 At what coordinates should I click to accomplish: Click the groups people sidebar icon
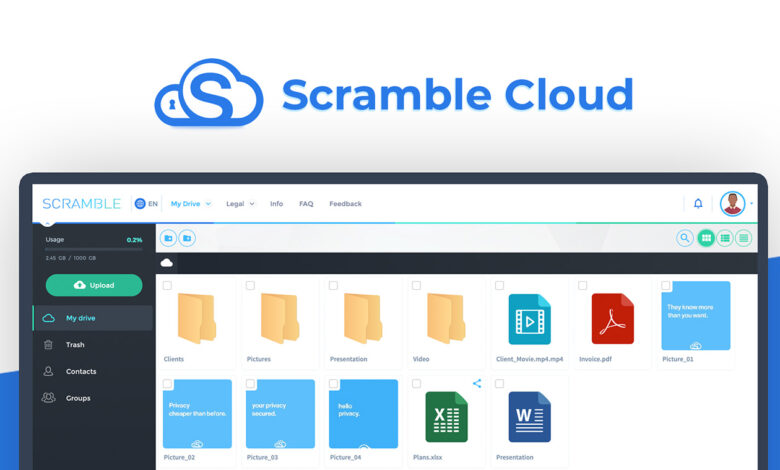[x=48, y=398]
